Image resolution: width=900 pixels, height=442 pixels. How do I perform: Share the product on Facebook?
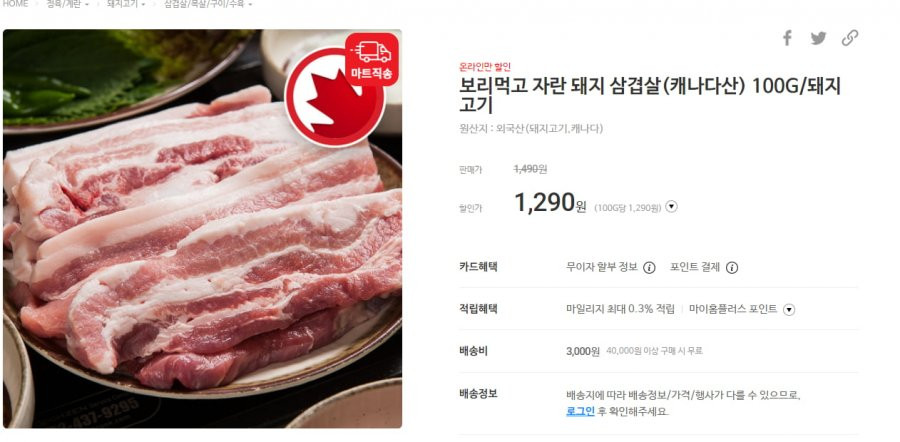click(x=787, y=38)
